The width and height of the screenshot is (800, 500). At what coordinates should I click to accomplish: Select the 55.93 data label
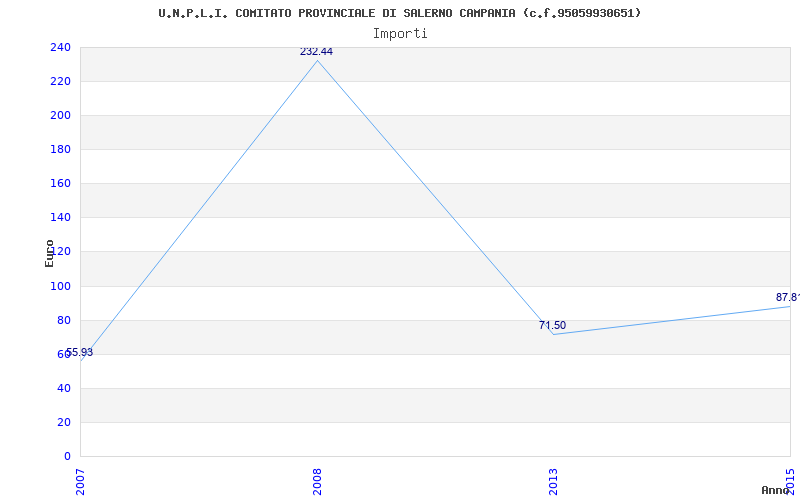coord(80,352)
